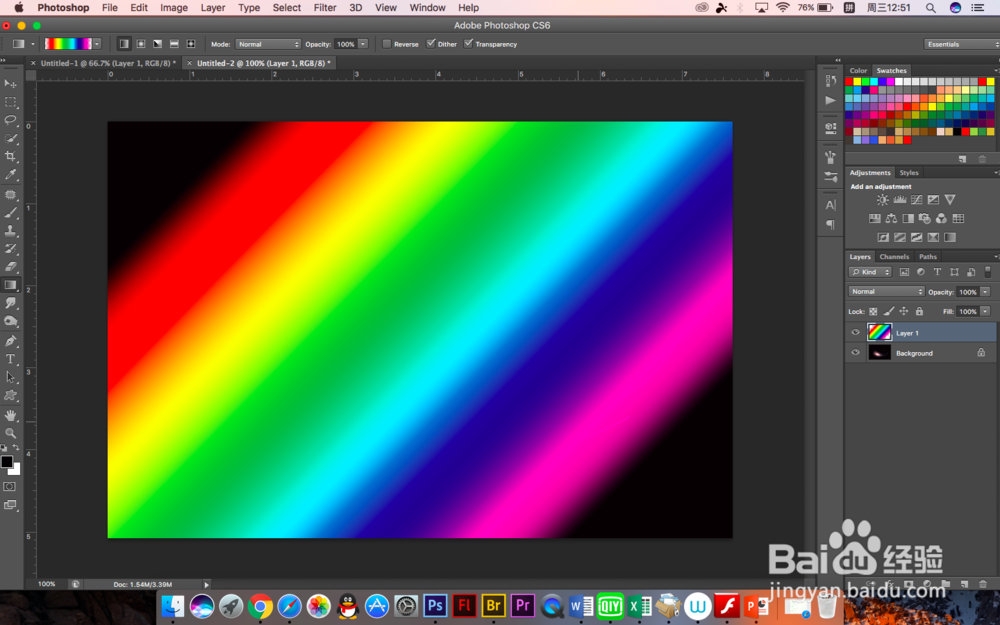This screenshot has width=1000, height=625.
Task: Choose the Clone Stamp tool
Action: coord(11,231)
